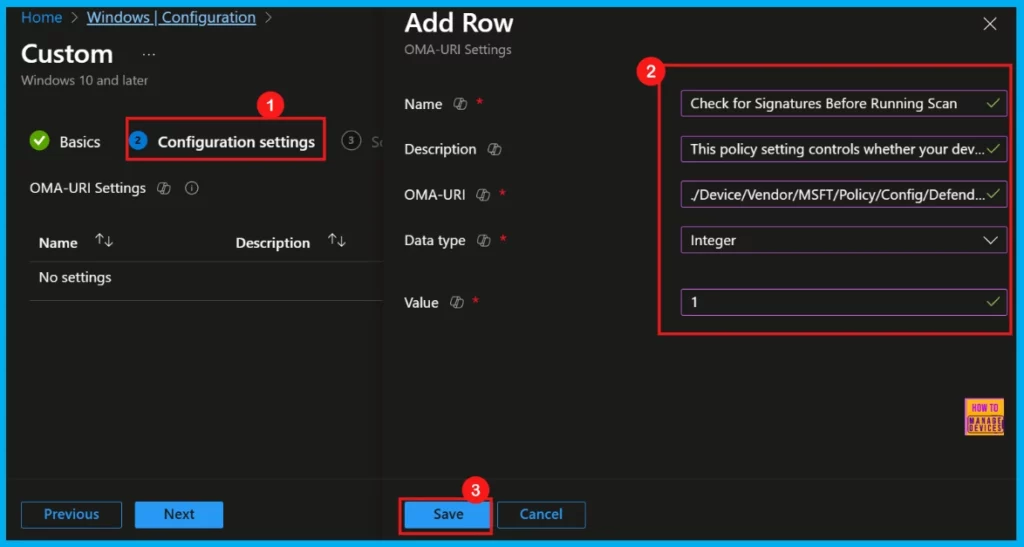Select the Configuration settings step
1024x547 pixels.
[223, 141]
